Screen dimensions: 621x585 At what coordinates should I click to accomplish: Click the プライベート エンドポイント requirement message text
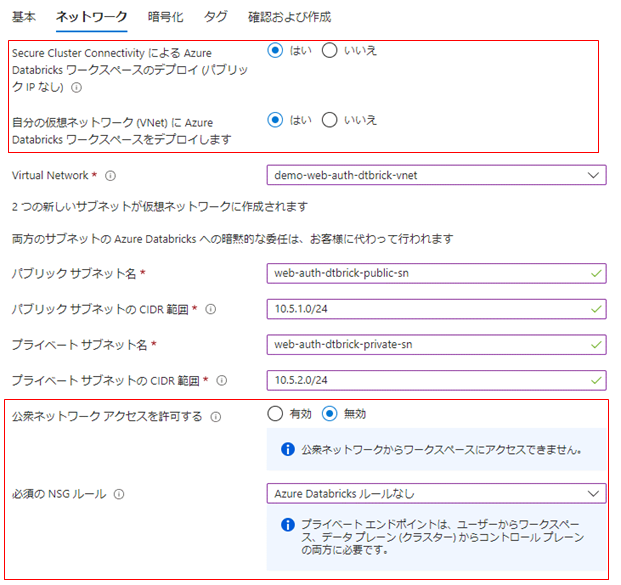[x=442, y=537]
